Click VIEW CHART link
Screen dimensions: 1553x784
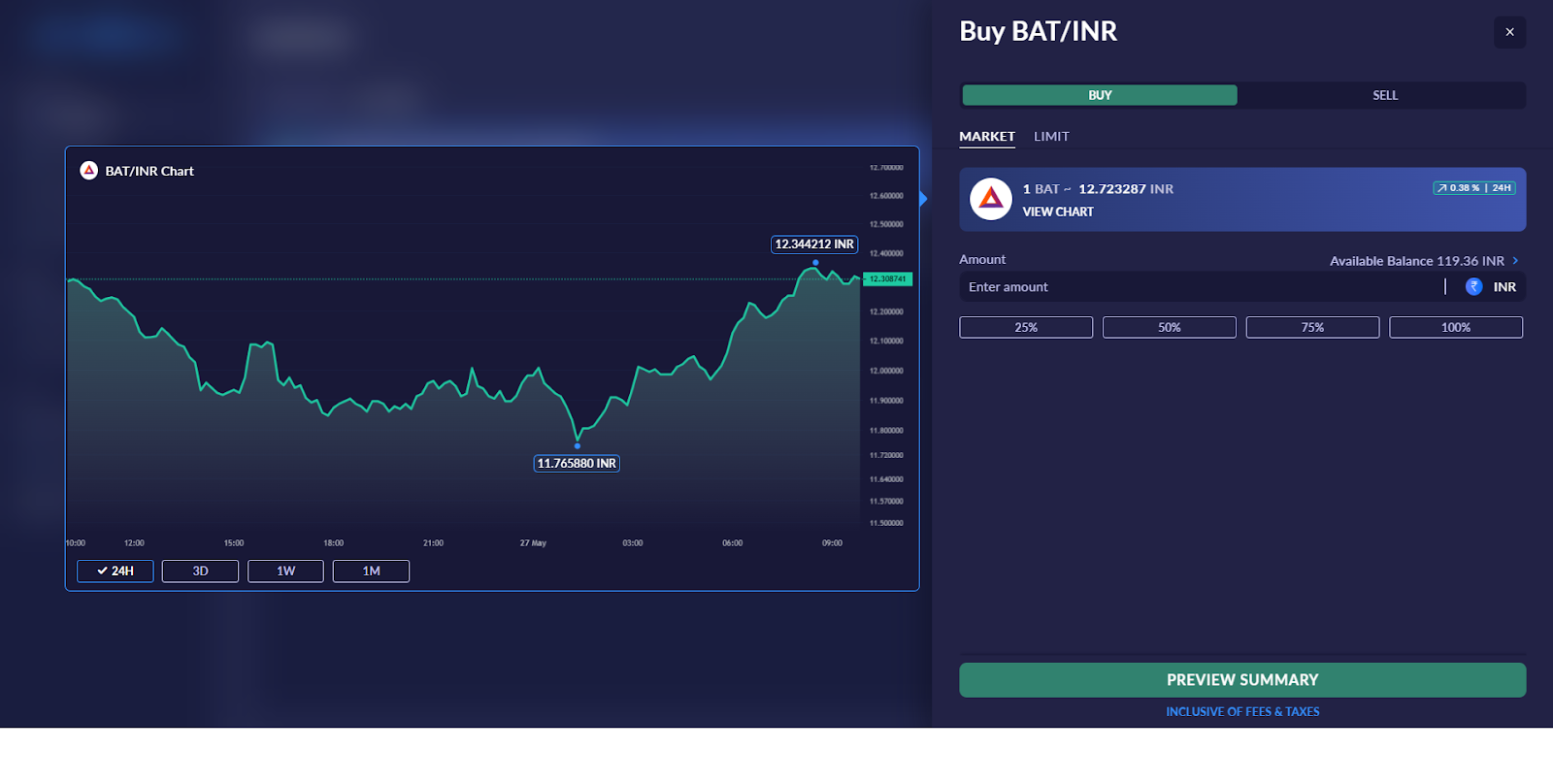point(1058,212)
